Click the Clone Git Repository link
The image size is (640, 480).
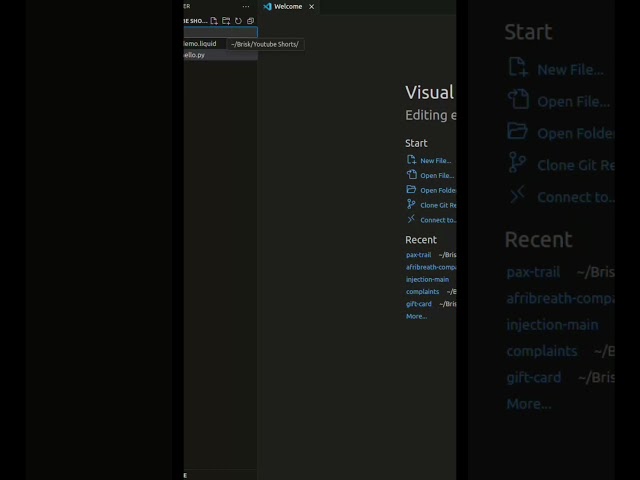(438, 205)
